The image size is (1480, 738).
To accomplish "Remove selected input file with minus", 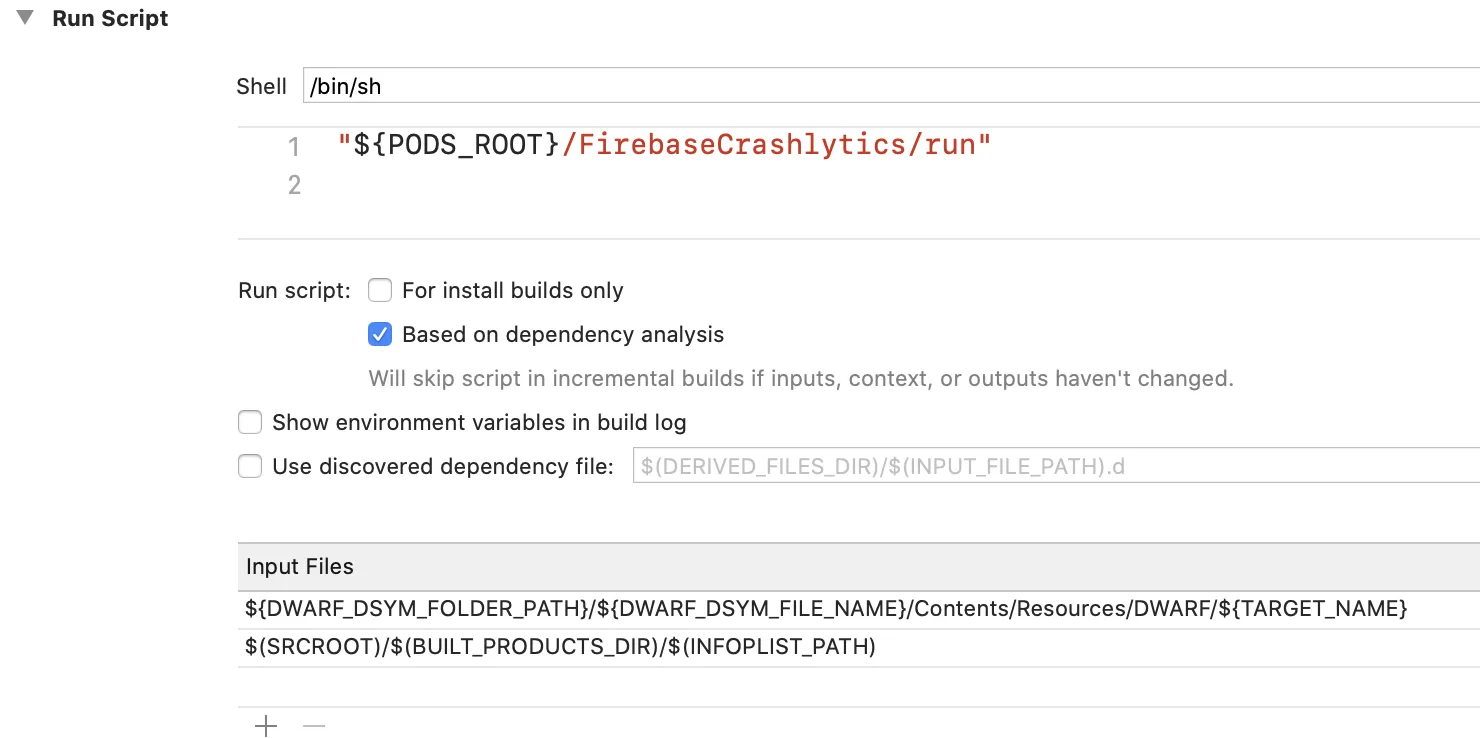I will tap(314, 726).
